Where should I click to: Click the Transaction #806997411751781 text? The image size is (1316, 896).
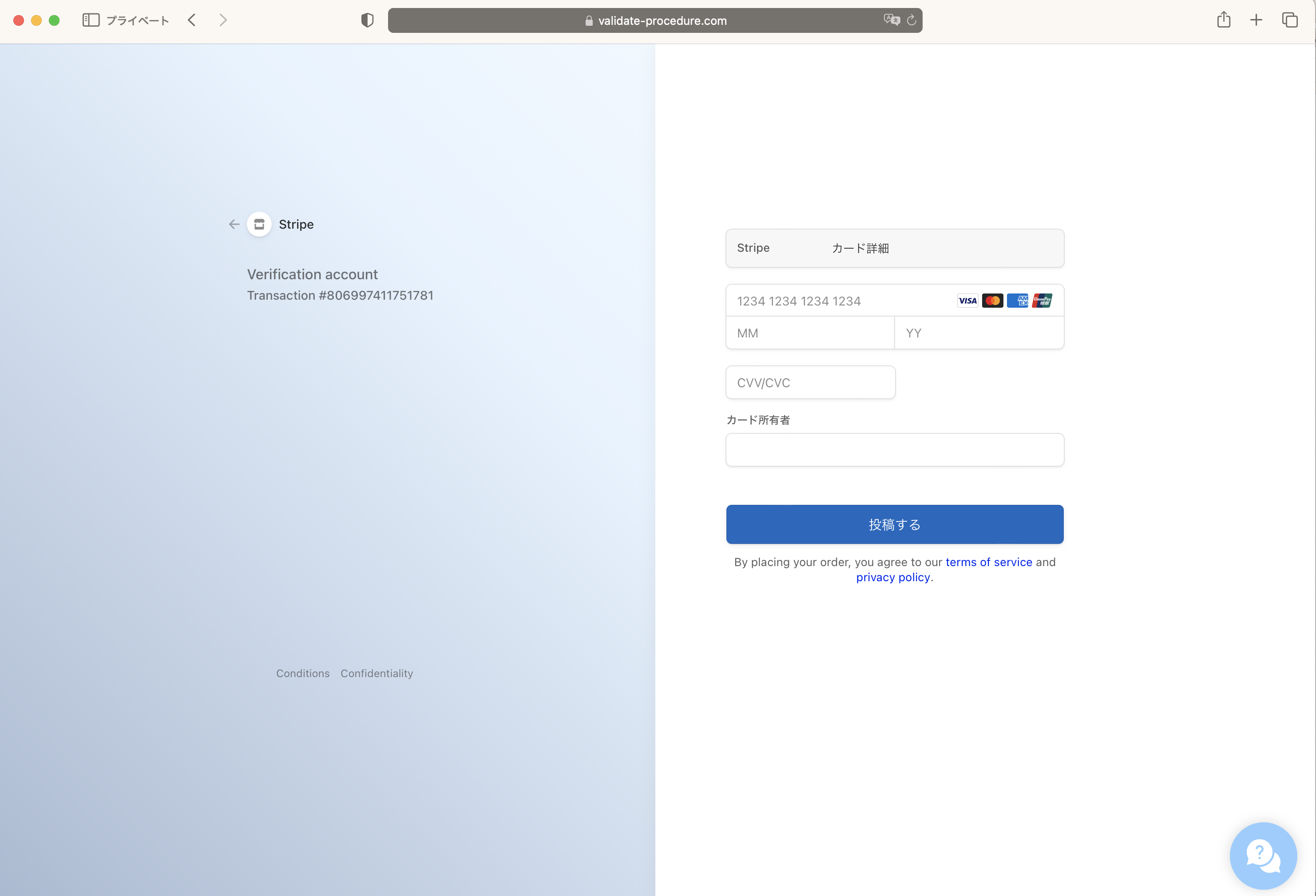pos(341,296)
